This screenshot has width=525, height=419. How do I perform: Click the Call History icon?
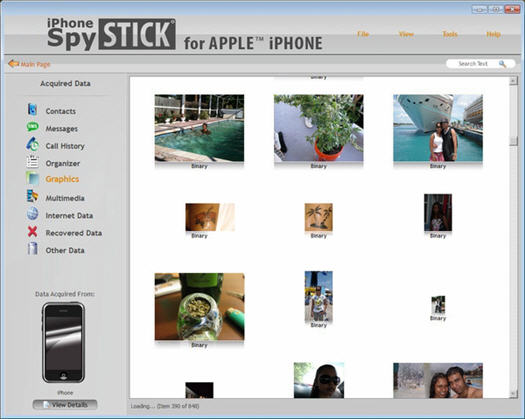click(32, 144)
